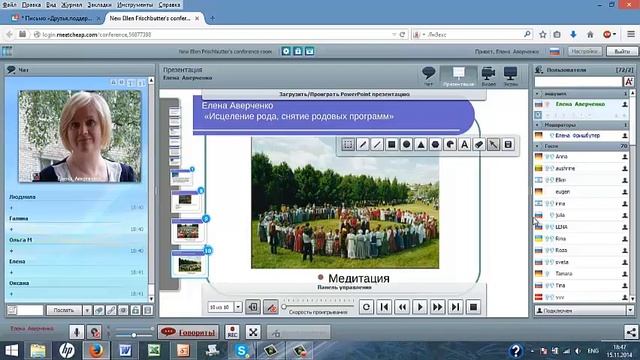Click the Говорить! button
The image size is (640, 360).
click(x=188, y=332)
